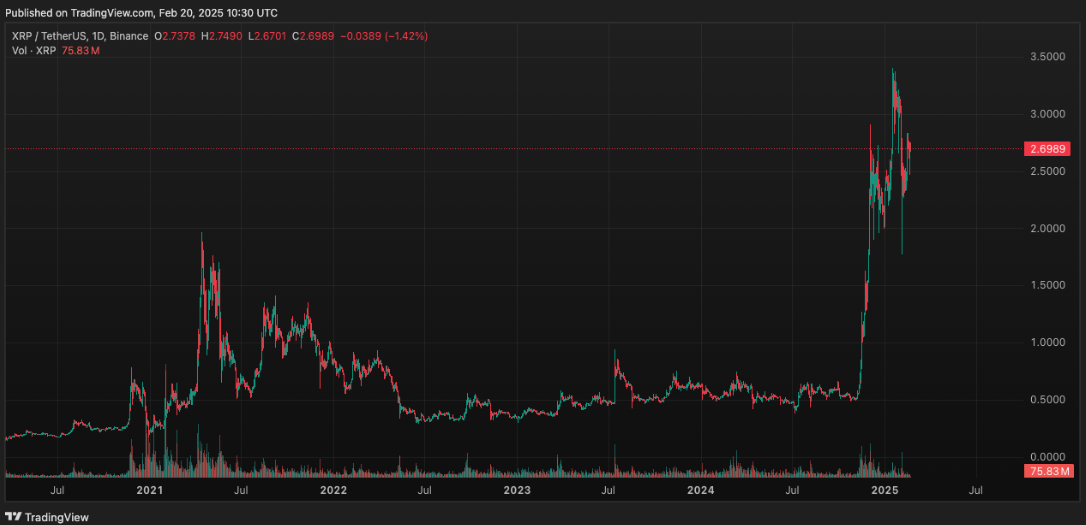Click the 2023 time axis label
This screenshot has width=1086, height=525.
point(517,490)
